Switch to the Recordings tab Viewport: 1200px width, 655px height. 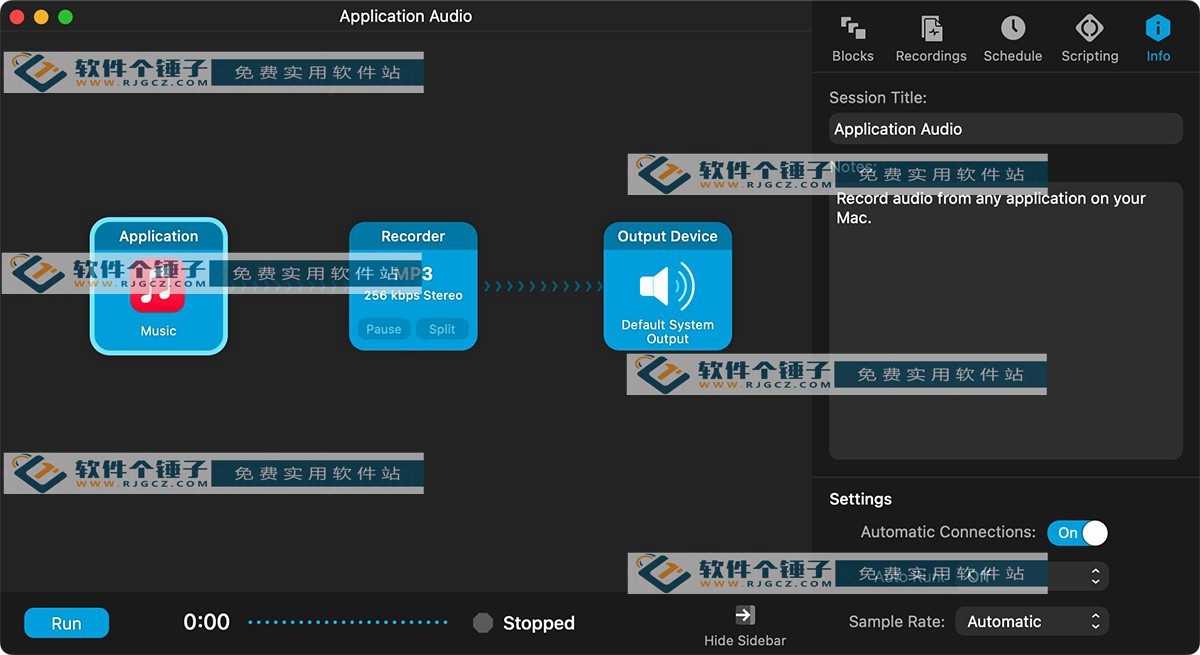pyautogui.click(x=931, y=39)
